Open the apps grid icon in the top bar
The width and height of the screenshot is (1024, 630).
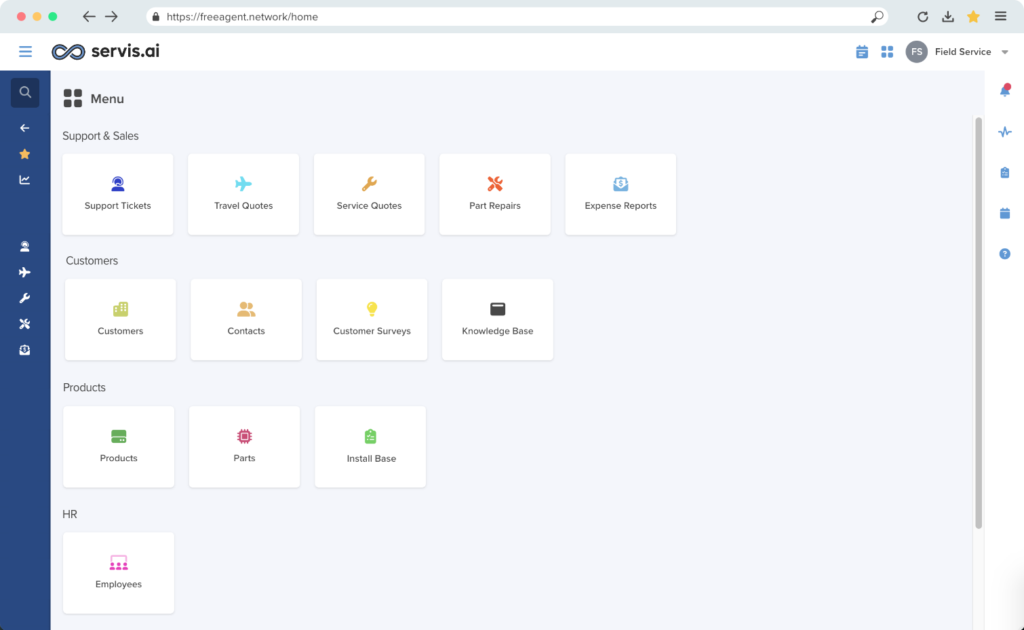coord(887,51)
